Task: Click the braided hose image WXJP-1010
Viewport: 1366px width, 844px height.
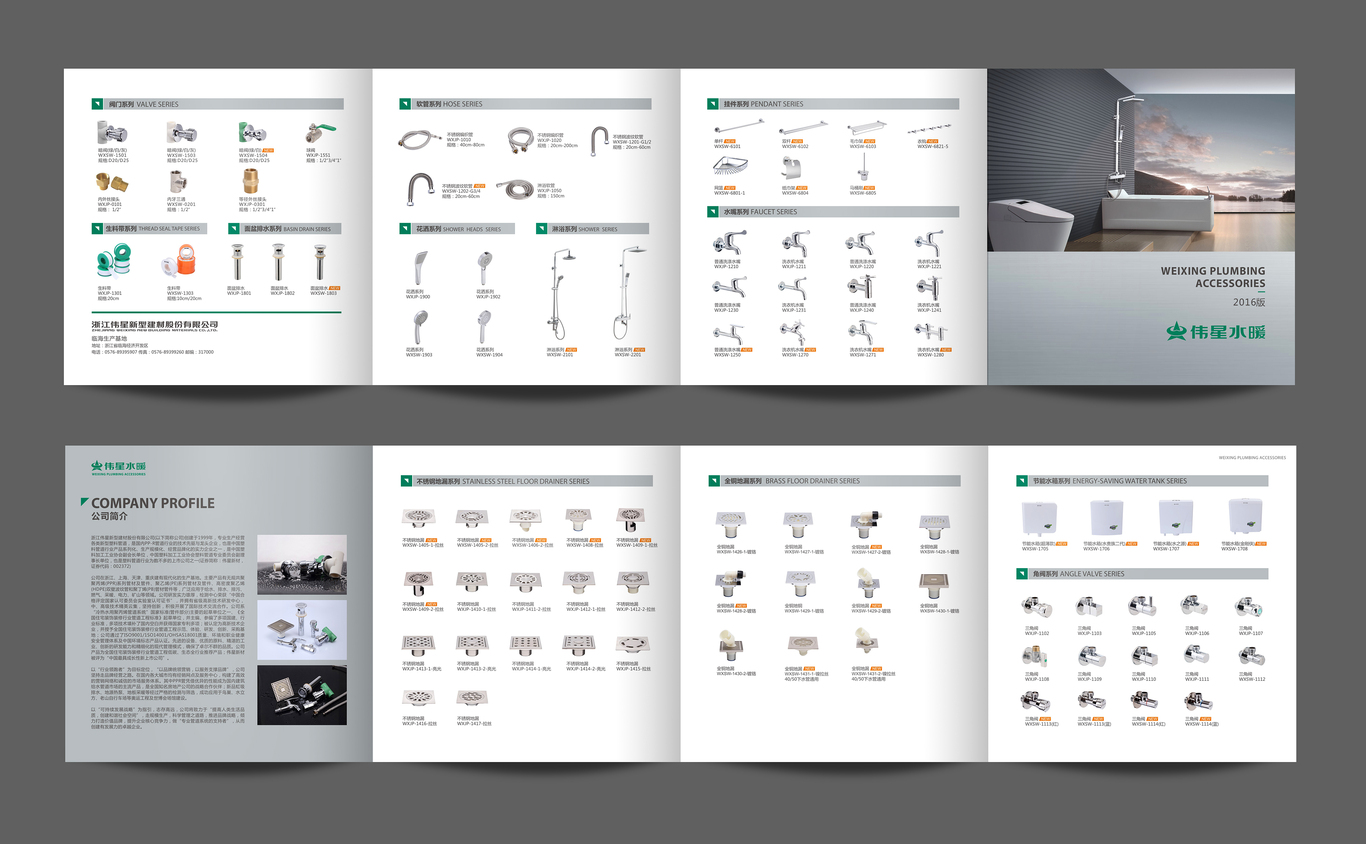Action: 420,138
